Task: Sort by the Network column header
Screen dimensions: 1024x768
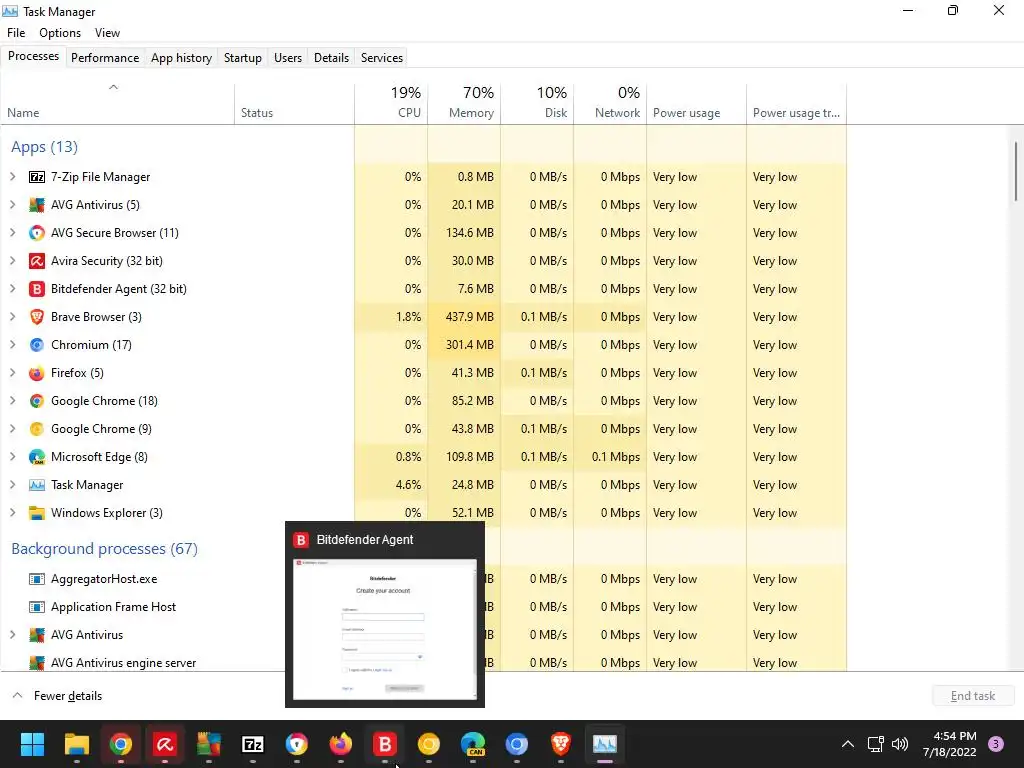Action: click(x=611, y=103)
